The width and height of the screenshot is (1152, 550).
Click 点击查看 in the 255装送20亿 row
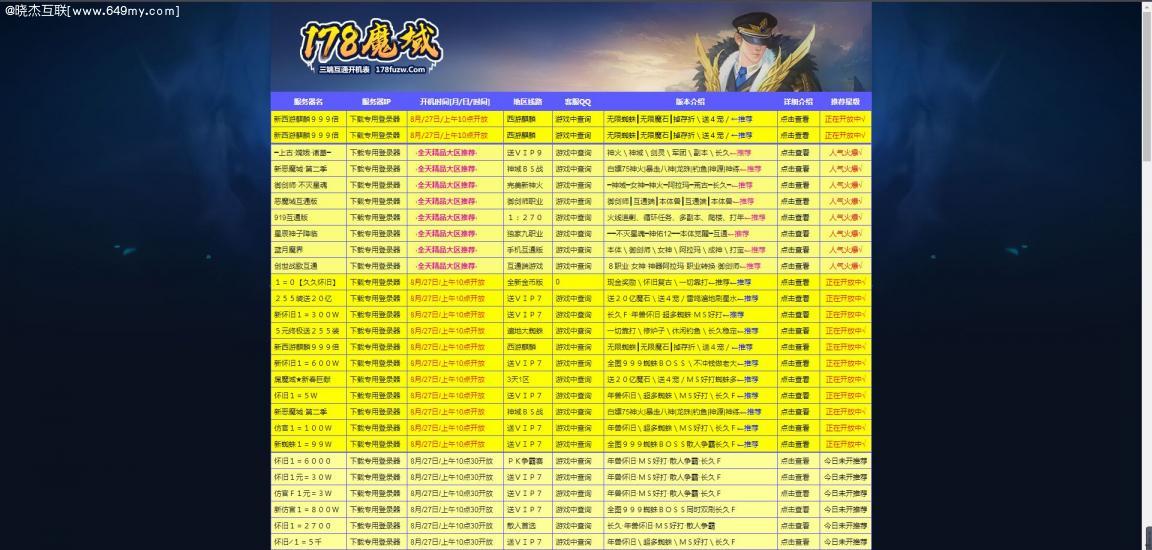pyautogui.click(x=795, y=298)
